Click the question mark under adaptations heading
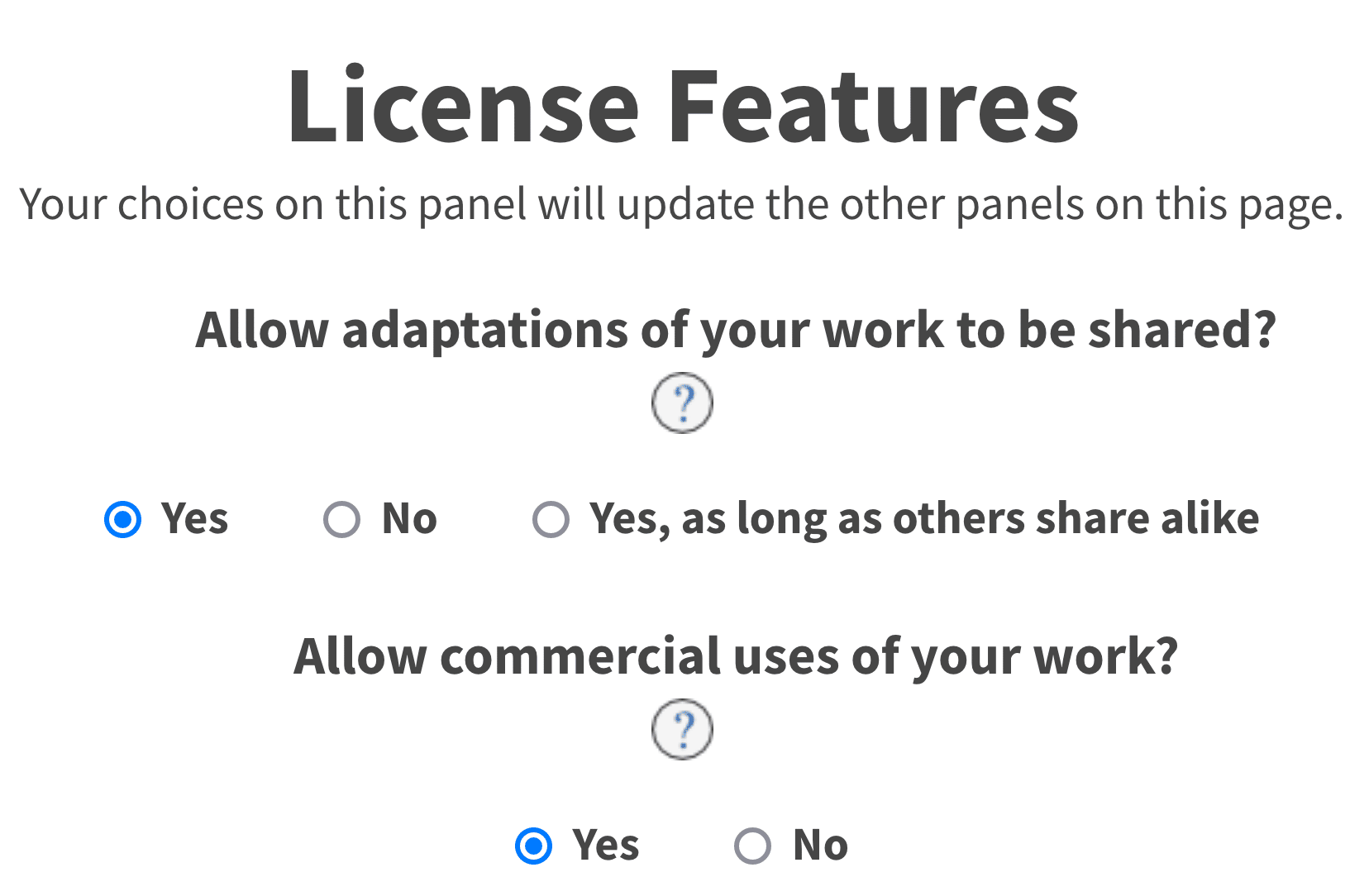Screen dimensions: 1369x896 click(x=682, y=403)
